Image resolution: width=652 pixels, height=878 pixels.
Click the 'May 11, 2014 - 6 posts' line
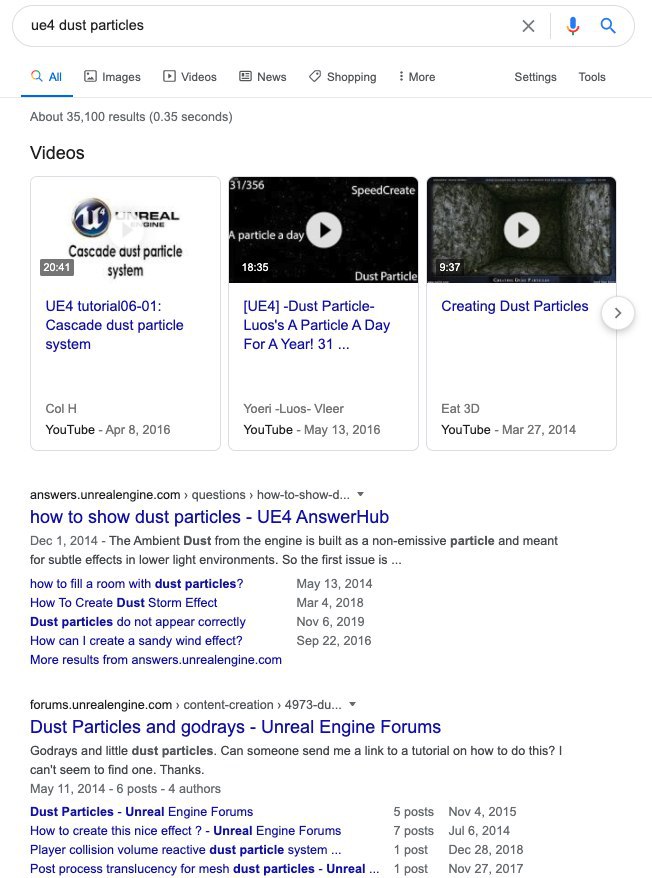click(x=125, y=788)
